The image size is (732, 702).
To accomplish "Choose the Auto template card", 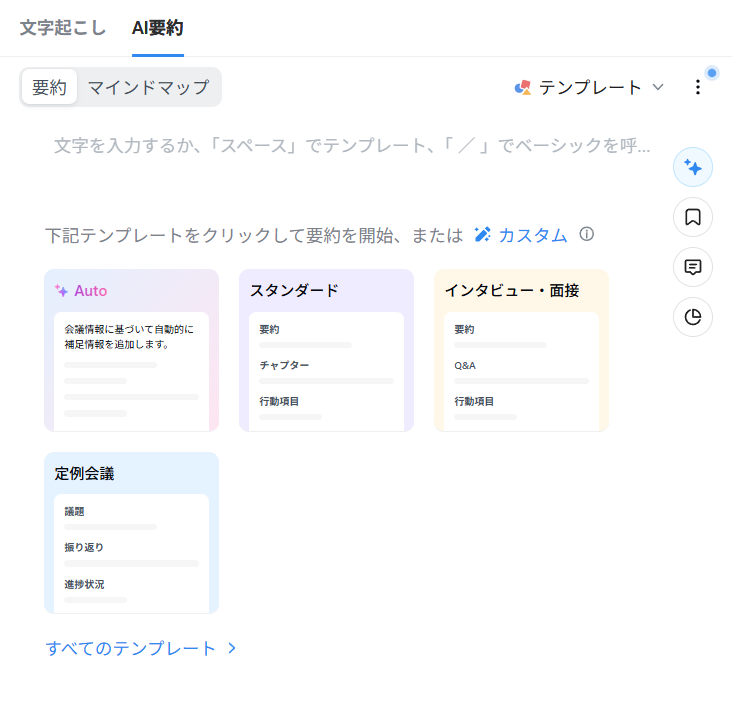I will (x=132, y=350).
